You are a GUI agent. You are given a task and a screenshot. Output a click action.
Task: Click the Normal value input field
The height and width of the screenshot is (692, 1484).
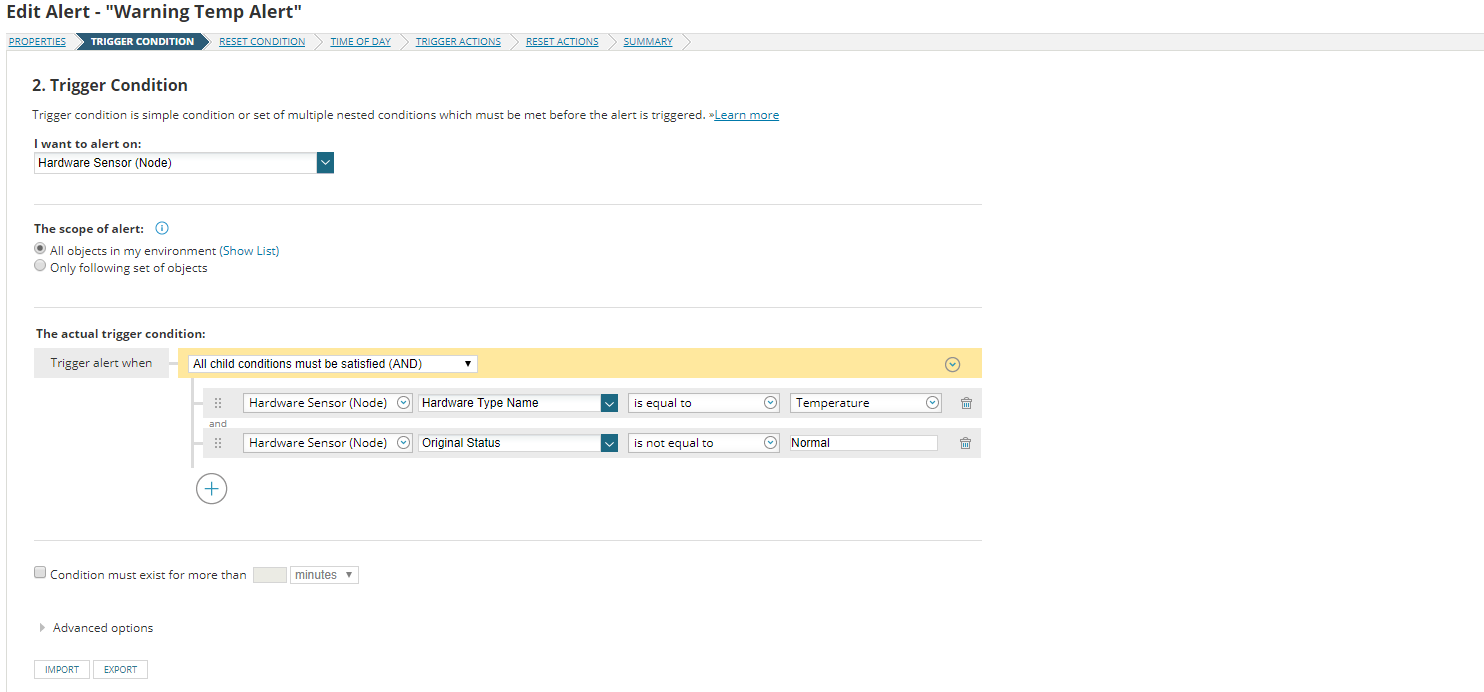864,443
